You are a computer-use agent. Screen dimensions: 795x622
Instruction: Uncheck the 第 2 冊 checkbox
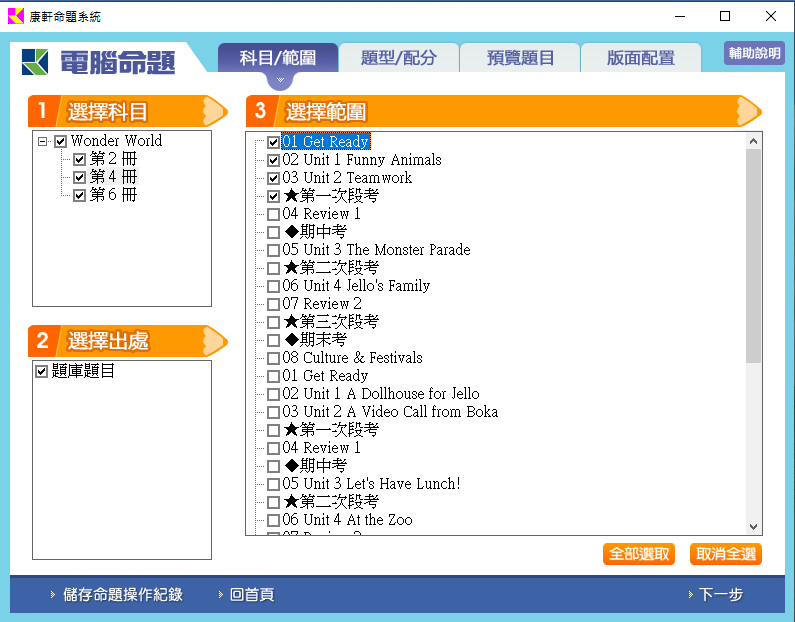80,159
